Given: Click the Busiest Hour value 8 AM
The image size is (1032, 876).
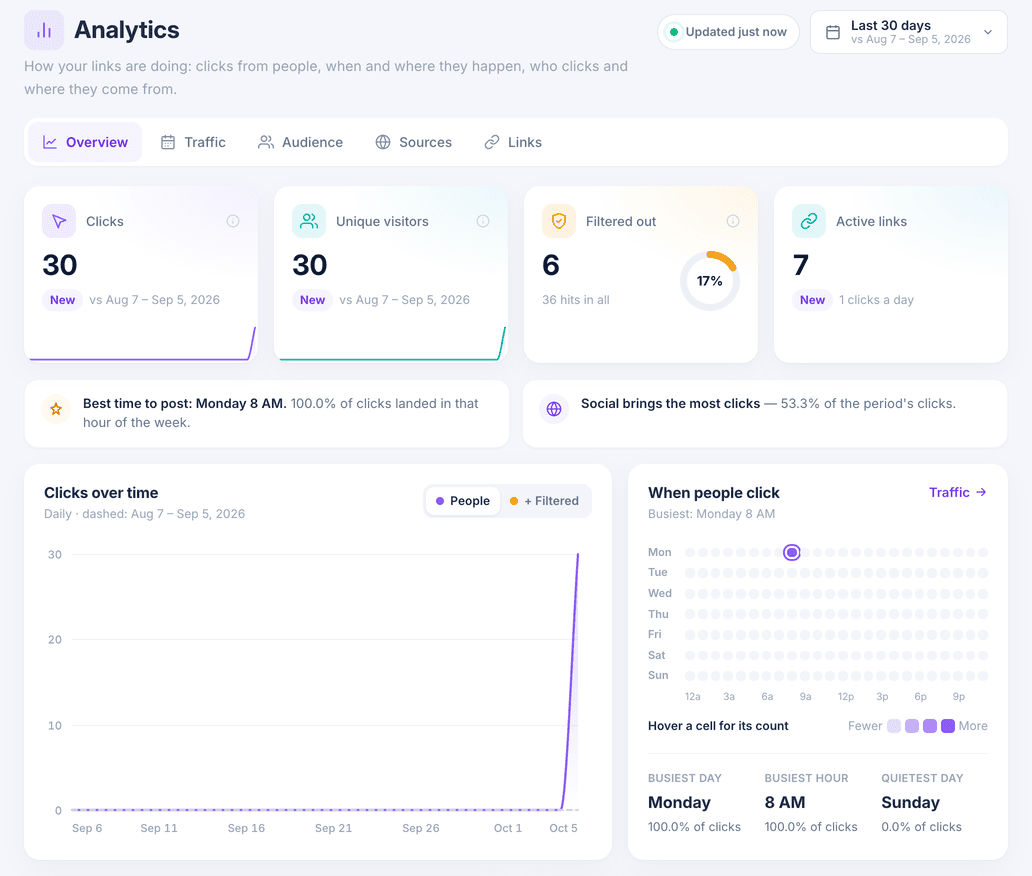Looking at the screenshot, I should point(785,803).
